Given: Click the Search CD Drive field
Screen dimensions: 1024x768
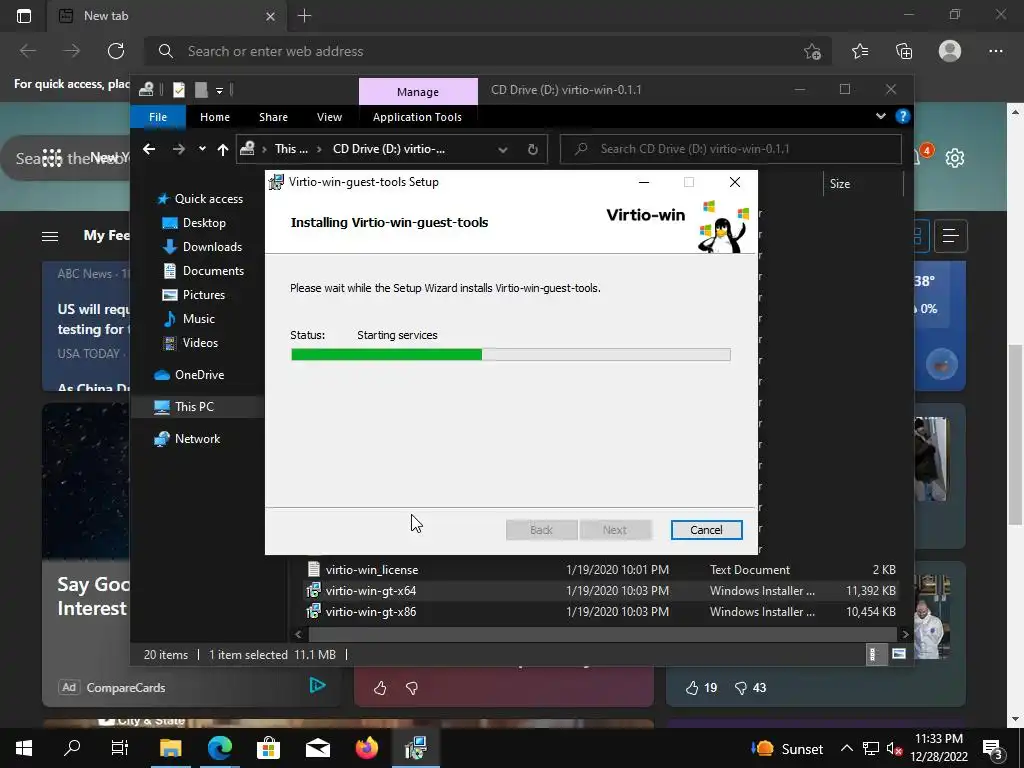Looking at the screenshot, I should [731, 149].
